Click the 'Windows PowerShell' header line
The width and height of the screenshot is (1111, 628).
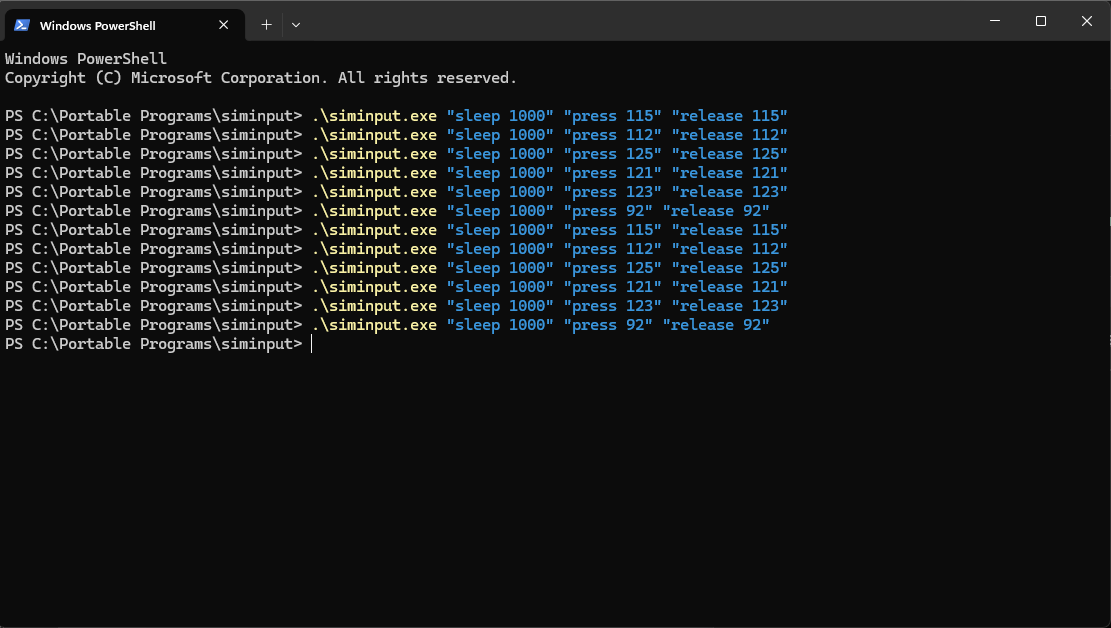pyautogui.click(x=86, y=59)
